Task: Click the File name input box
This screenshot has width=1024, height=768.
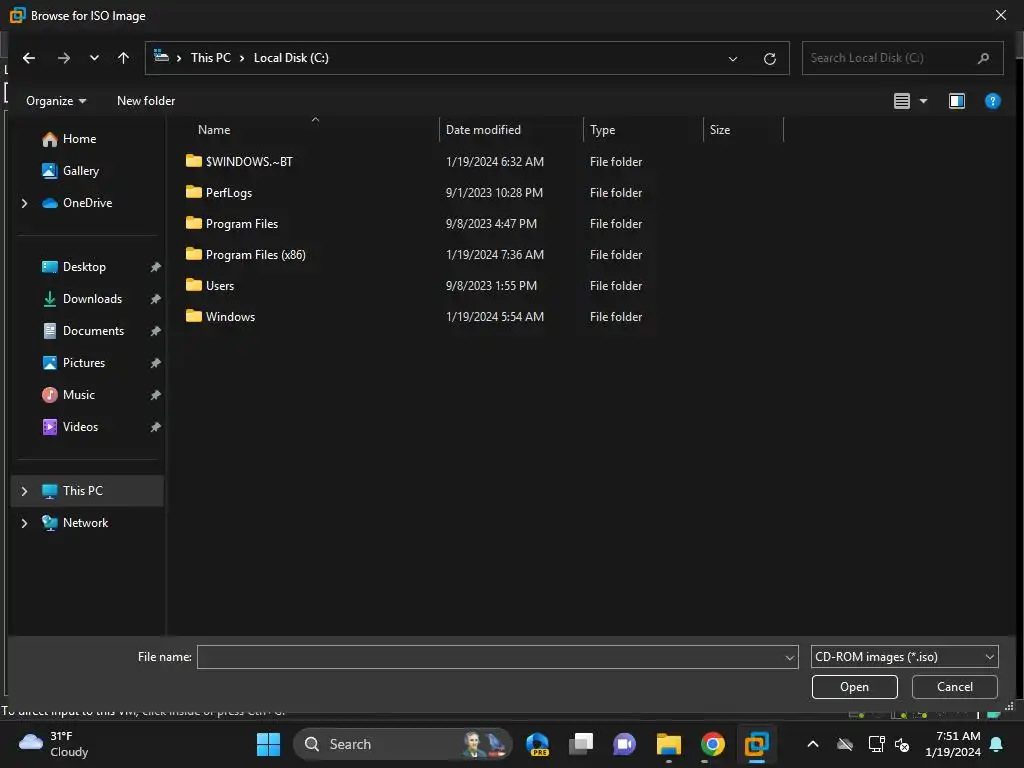Action: [x=490, y=657]
